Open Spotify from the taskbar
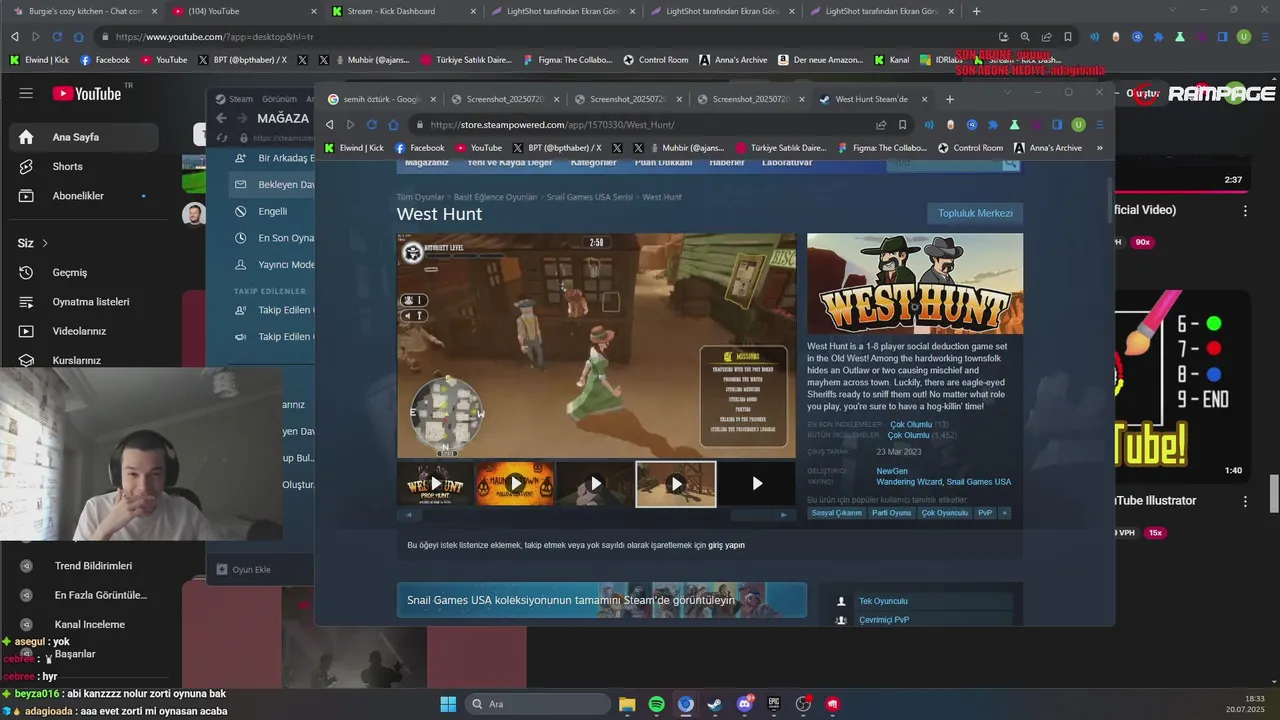Image resolution: width=1280 pixels, height=720 pixels. tap(656, 704)
